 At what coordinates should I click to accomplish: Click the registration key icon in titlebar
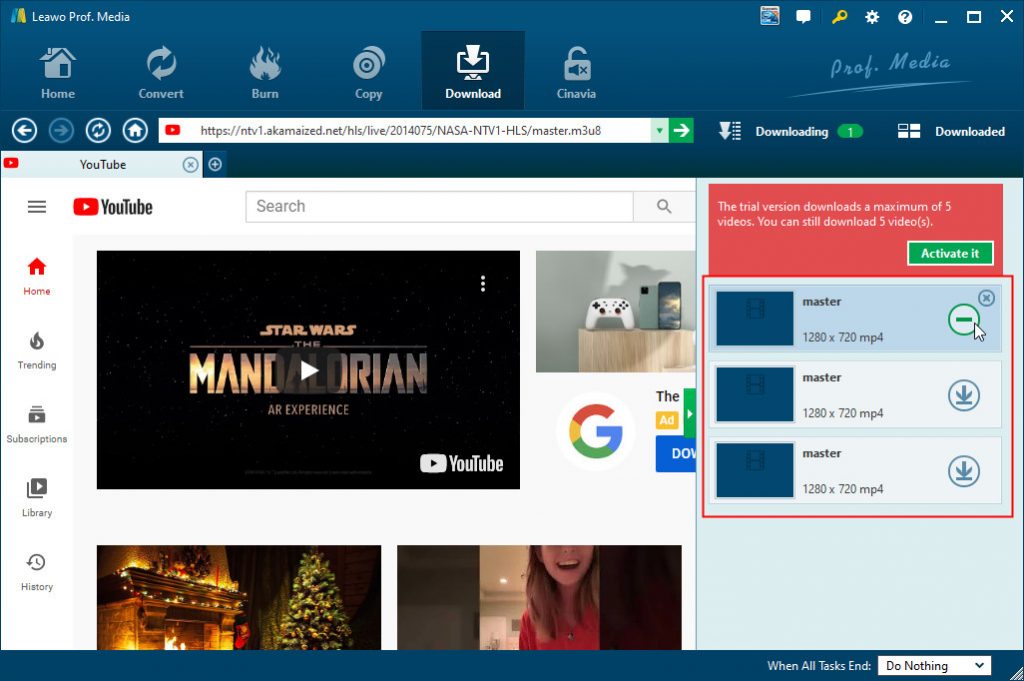(838, 16)
